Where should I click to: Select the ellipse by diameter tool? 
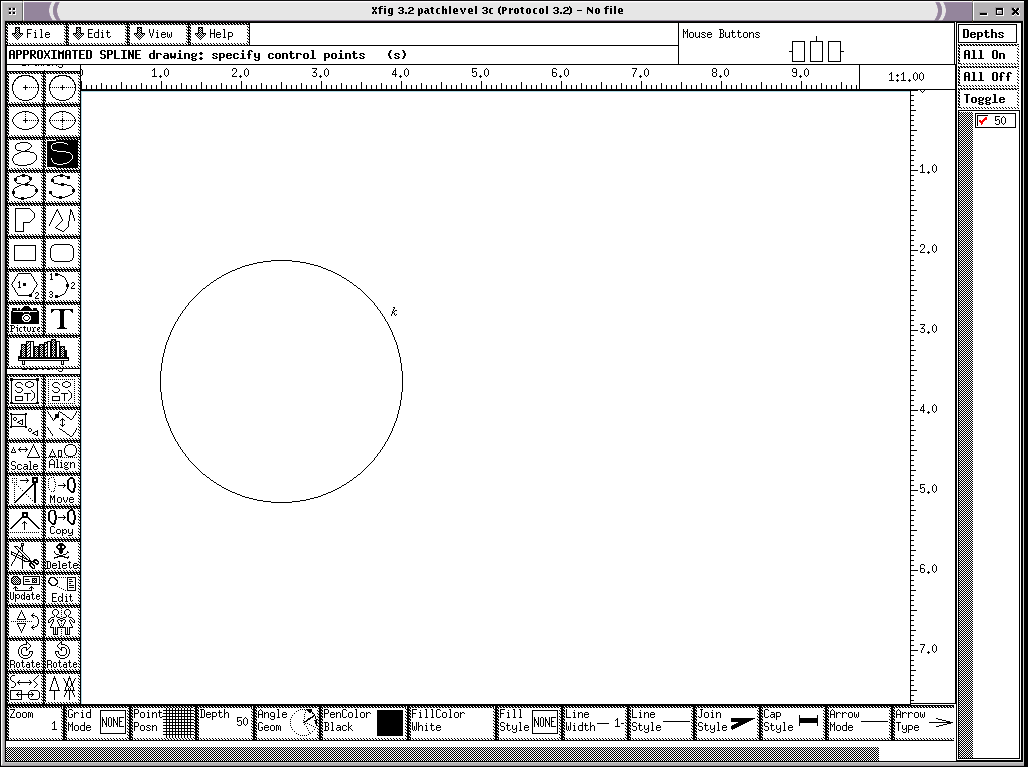point(62,121)
